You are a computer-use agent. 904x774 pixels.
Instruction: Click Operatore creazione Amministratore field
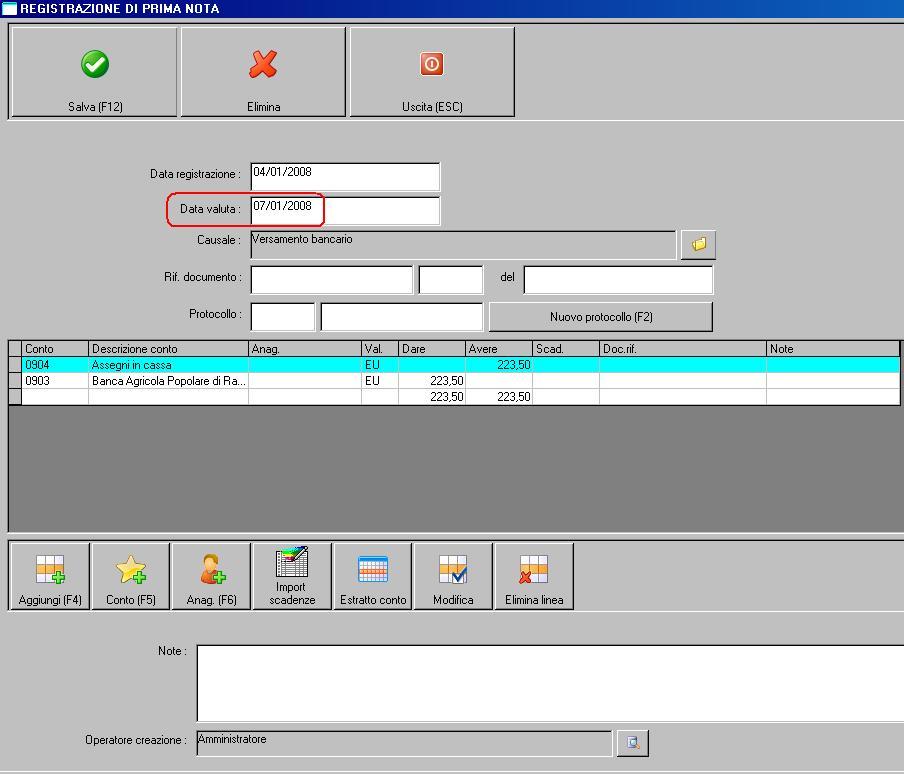pos(404,743)
